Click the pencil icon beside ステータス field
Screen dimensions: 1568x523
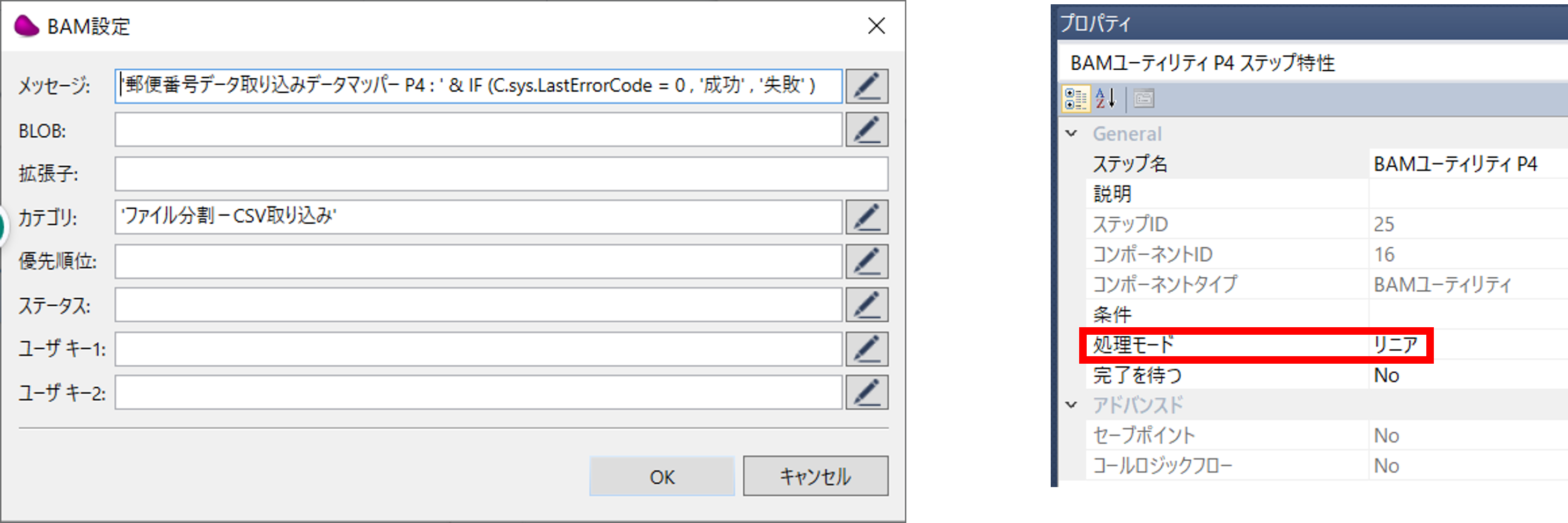click(866, 305)
